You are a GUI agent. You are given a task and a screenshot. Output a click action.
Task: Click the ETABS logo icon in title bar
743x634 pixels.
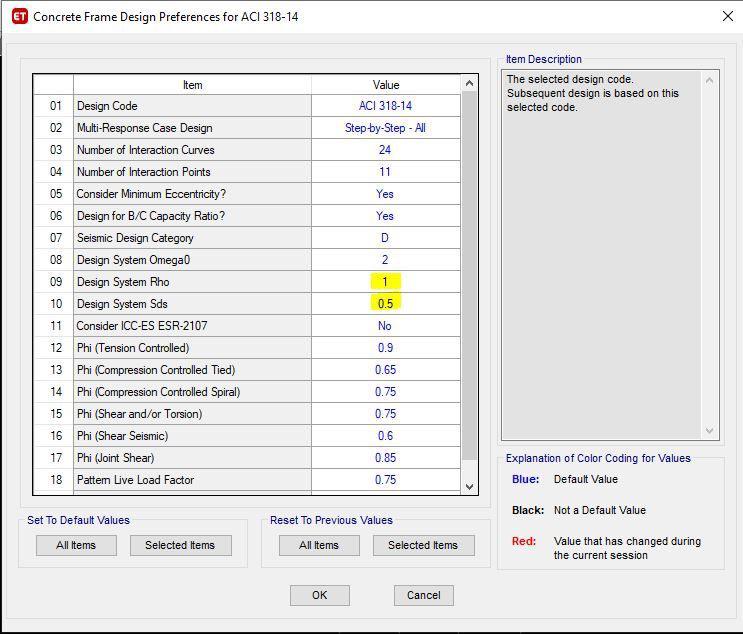(18, 16)
